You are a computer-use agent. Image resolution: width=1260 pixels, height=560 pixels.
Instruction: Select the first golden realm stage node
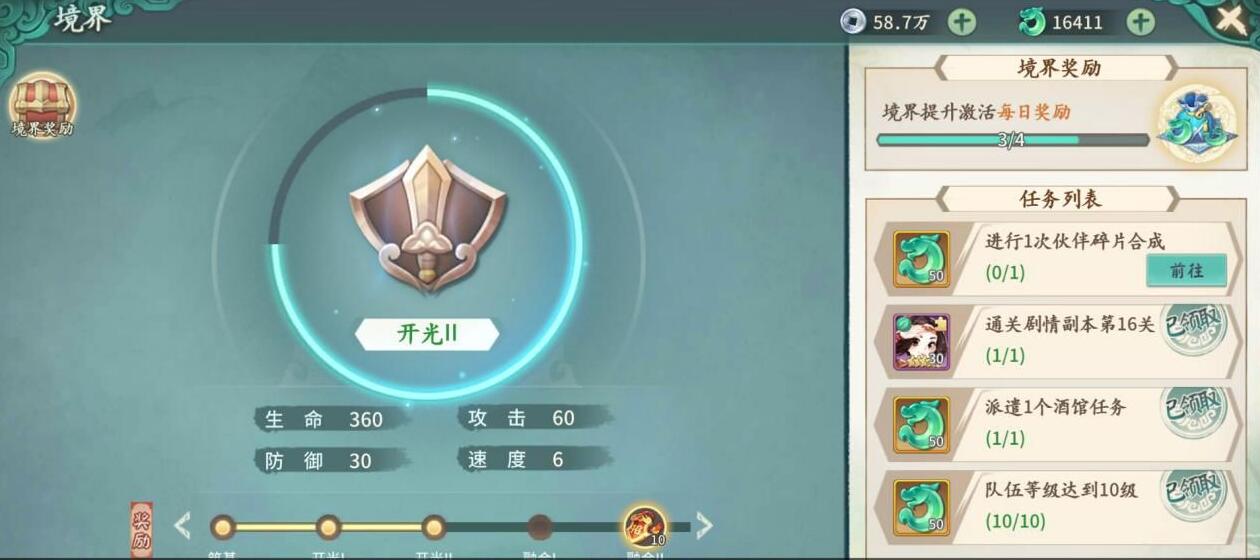point(223,527)
